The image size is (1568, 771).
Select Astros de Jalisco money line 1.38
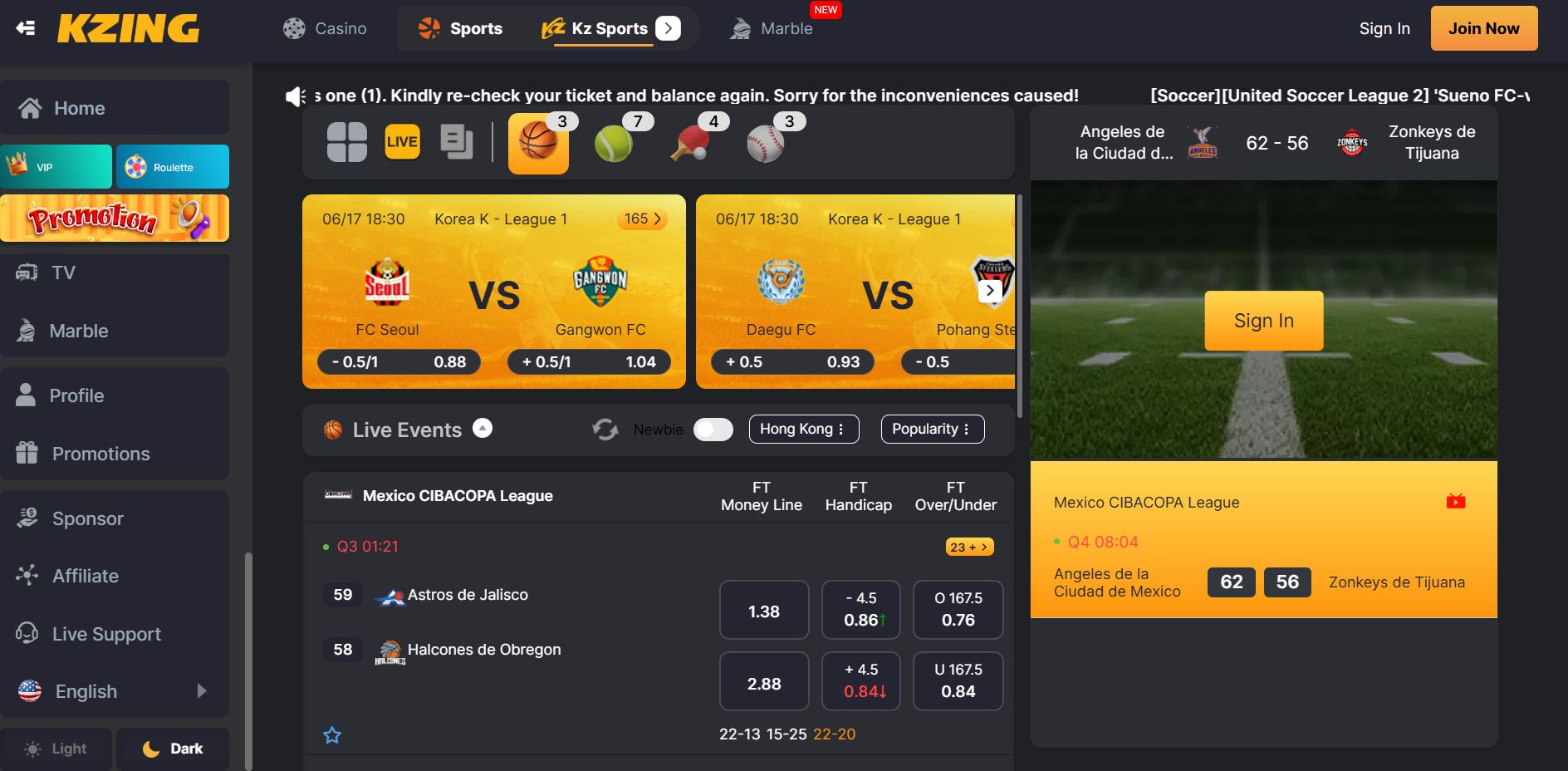[764, 611]
